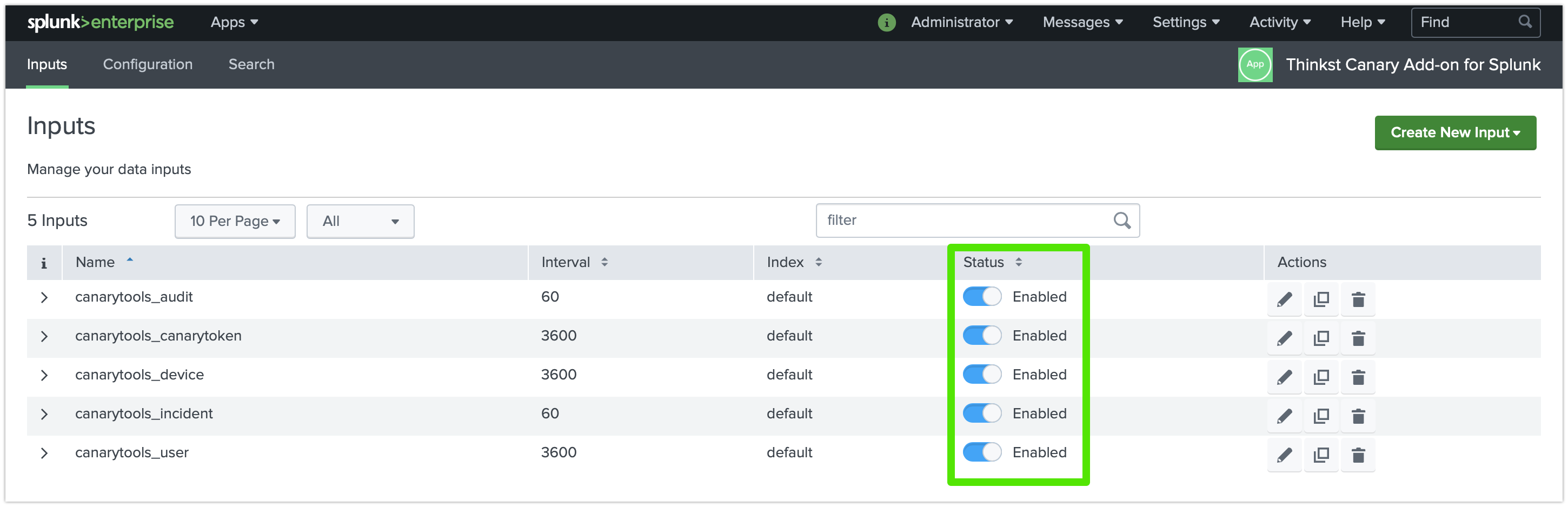Switch to the Configuration tab

point(148,64)
